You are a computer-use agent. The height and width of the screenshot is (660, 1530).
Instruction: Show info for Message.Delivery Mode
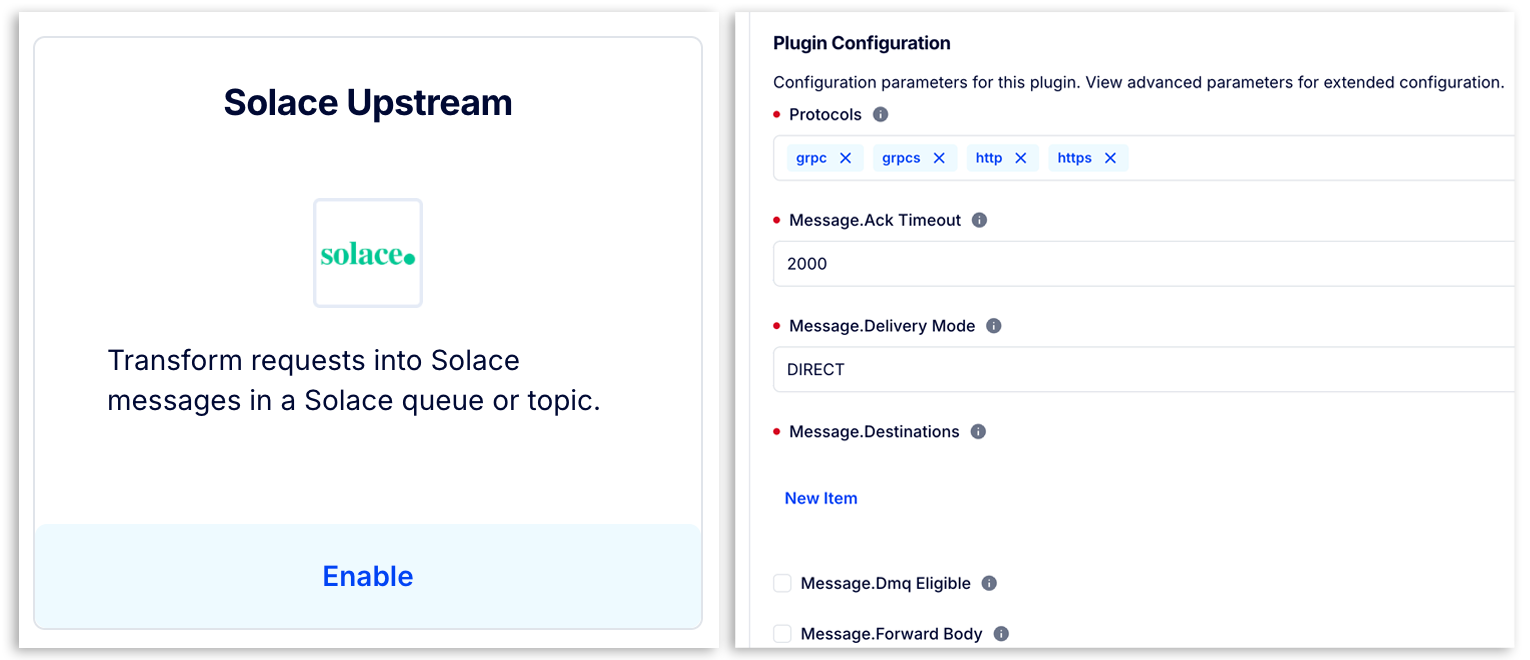pyautogui.click(x=994, y=326)
